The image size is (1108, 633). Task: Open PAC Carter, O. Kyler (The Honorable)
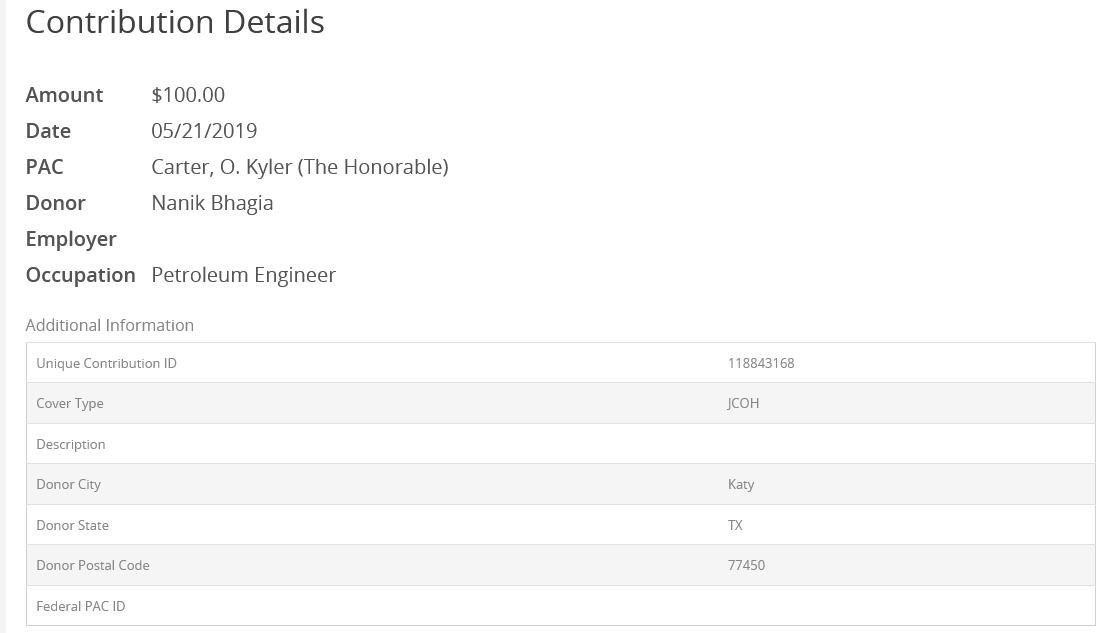pyautogui.click(x=300, y=167)
